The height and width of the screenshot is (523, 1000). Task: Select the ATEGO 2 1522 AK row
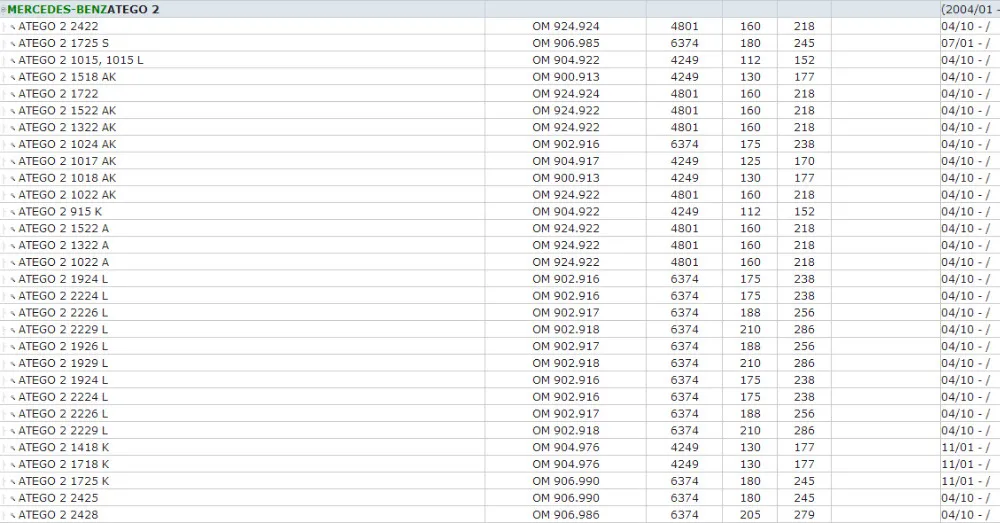point(500,110)
